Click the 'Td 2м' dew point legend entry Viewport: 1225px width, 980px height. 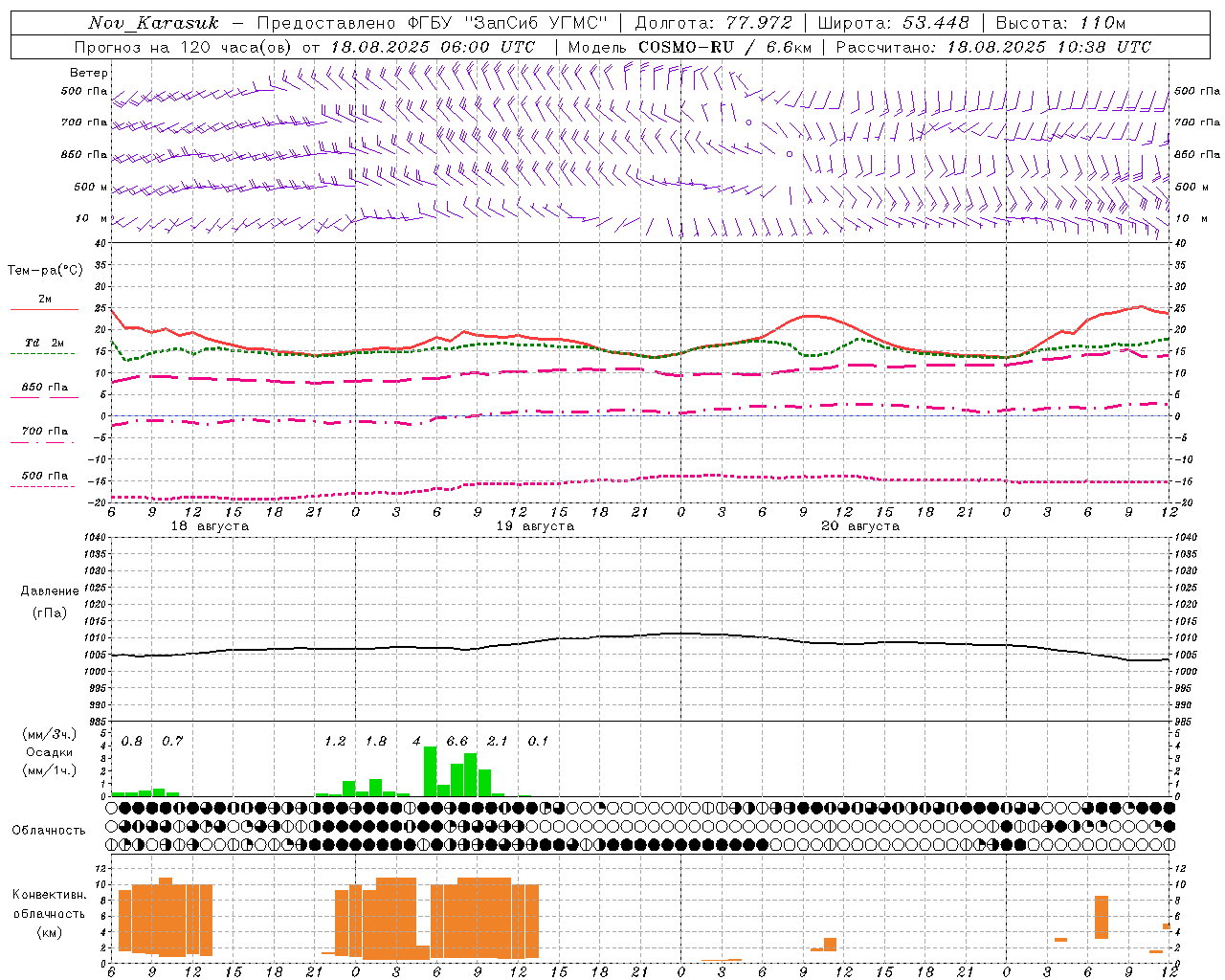44,343
